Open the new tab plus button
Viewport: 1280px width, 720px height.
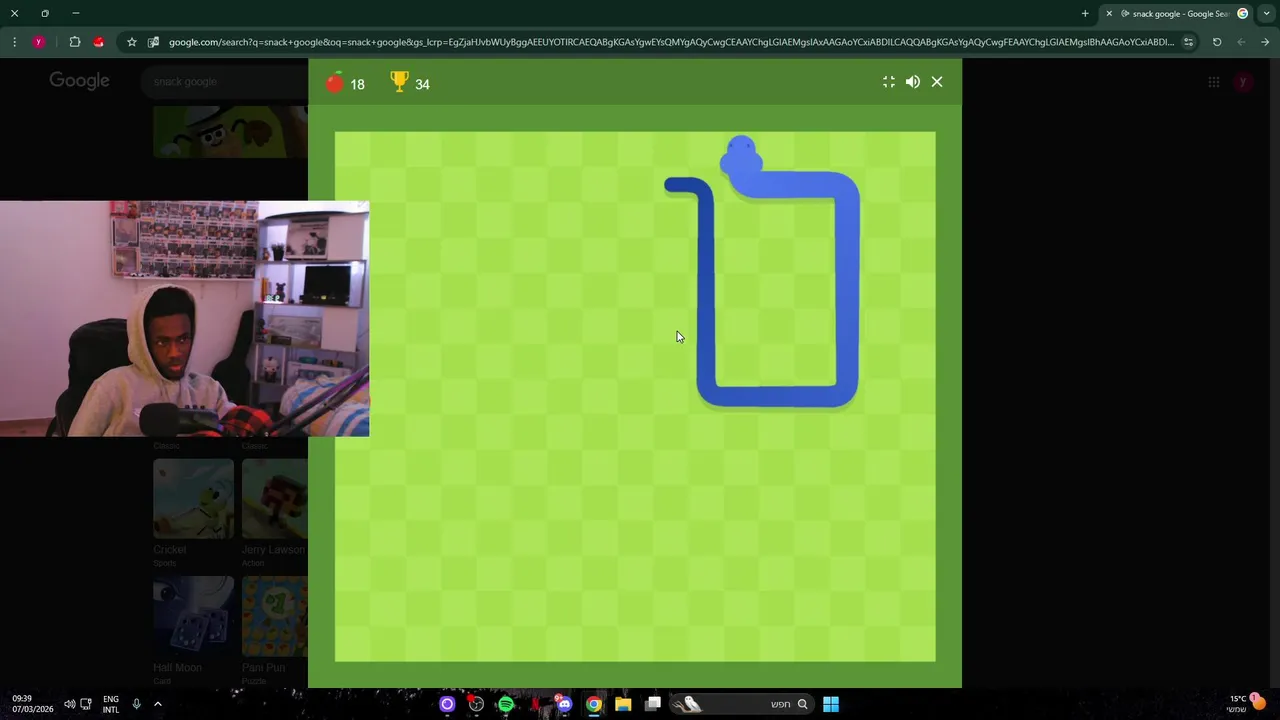click(1085, 13)
